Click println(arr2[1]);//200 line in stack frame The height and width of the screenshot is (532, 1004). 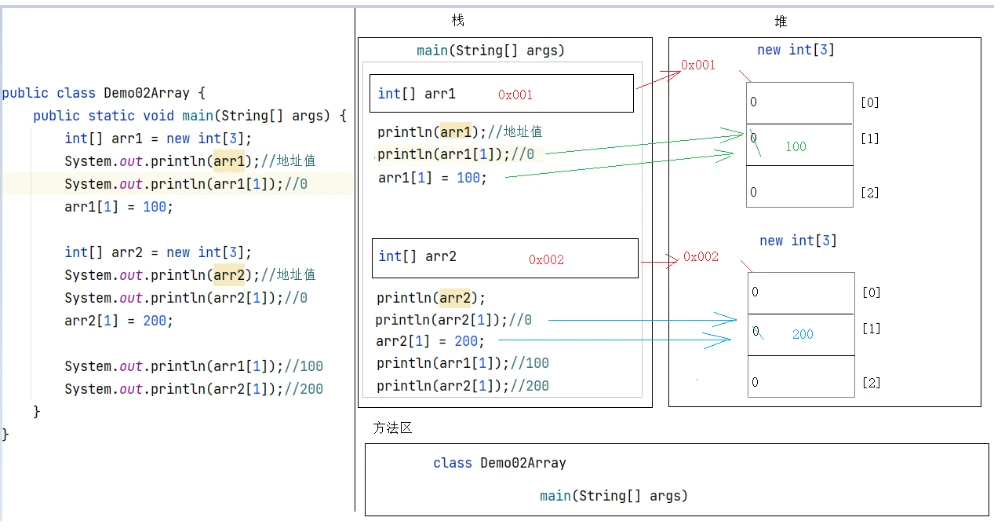click(463, 386)
